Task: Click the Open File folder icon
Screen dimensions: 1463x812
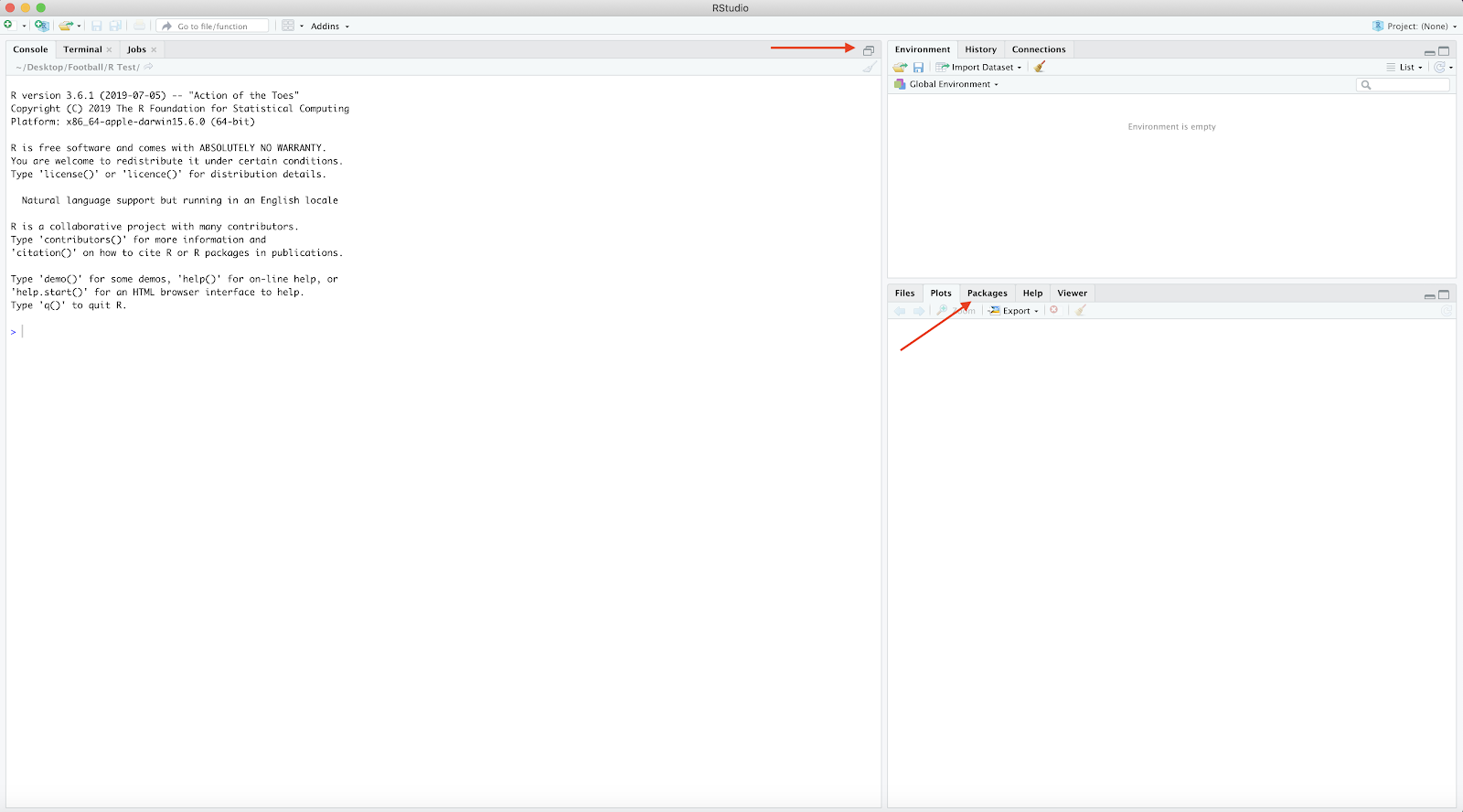Action: coord(66,26)
